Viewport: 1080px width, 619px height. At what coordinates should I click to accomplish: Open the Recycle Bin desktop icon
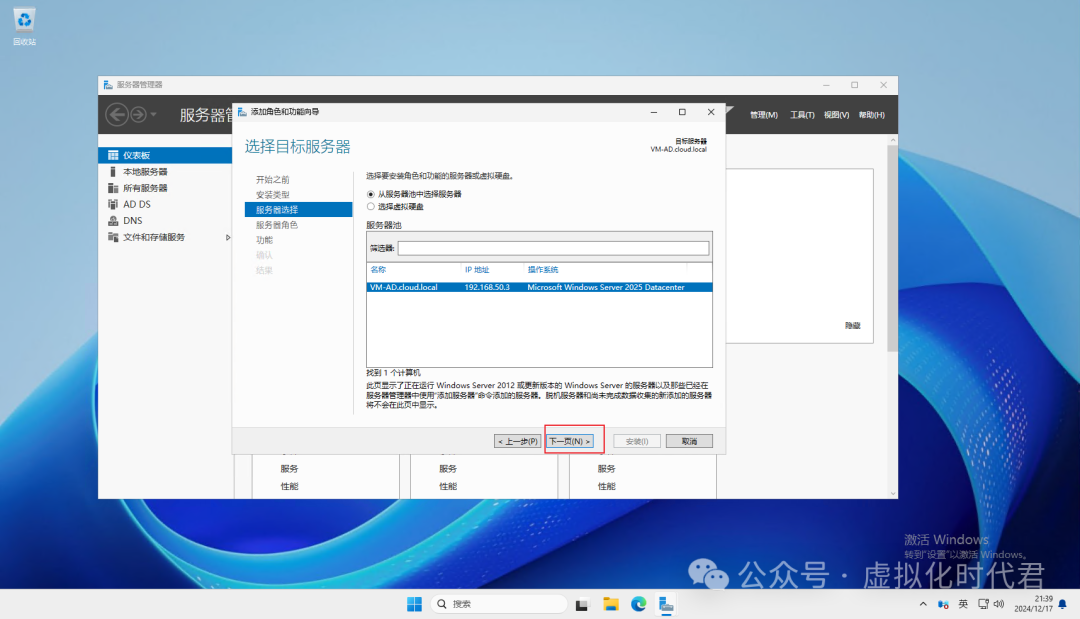click(x=25, y=20)
